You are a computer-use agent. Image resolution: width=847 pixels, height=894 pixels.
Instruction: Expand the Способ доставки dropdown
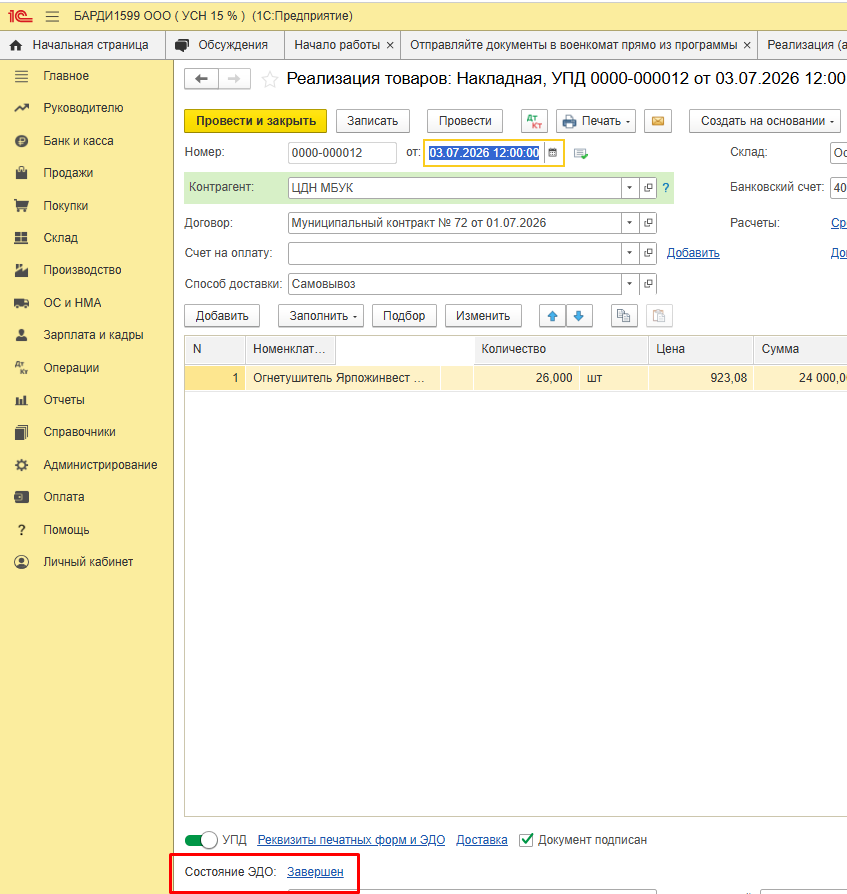pos(630,284)
